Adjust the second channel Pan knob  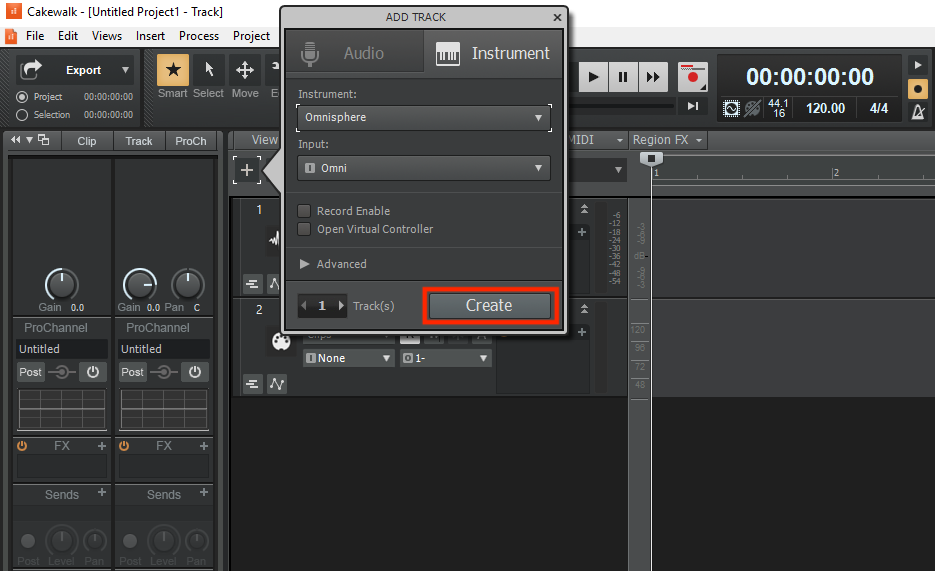[x=188, y=285]
